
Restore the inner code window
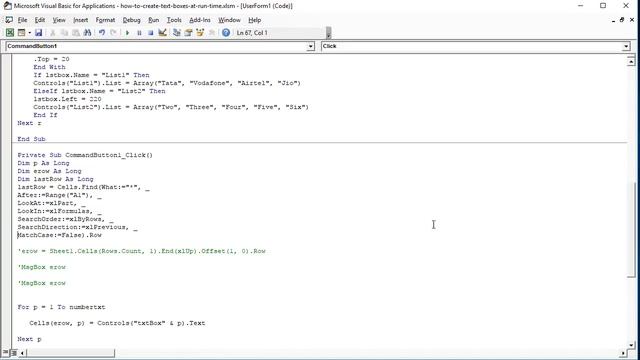(622, 20)
